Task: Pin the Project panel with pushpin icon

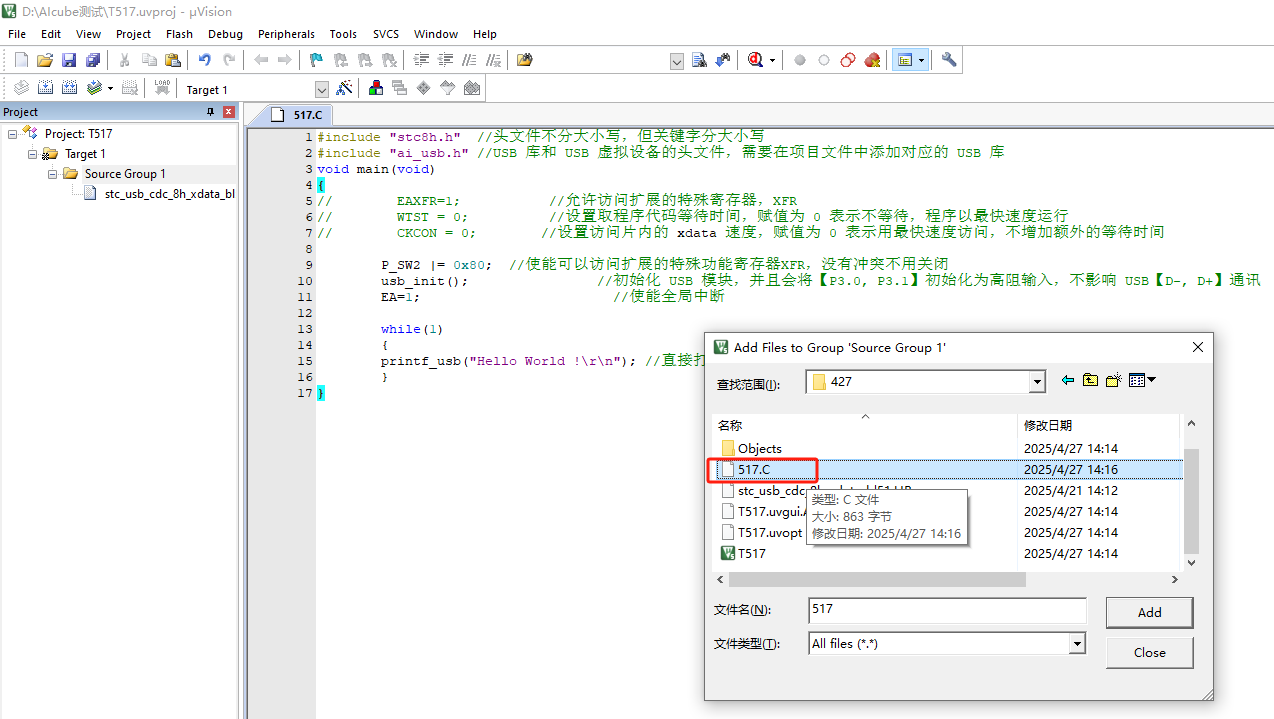Action: click(210, 112)
